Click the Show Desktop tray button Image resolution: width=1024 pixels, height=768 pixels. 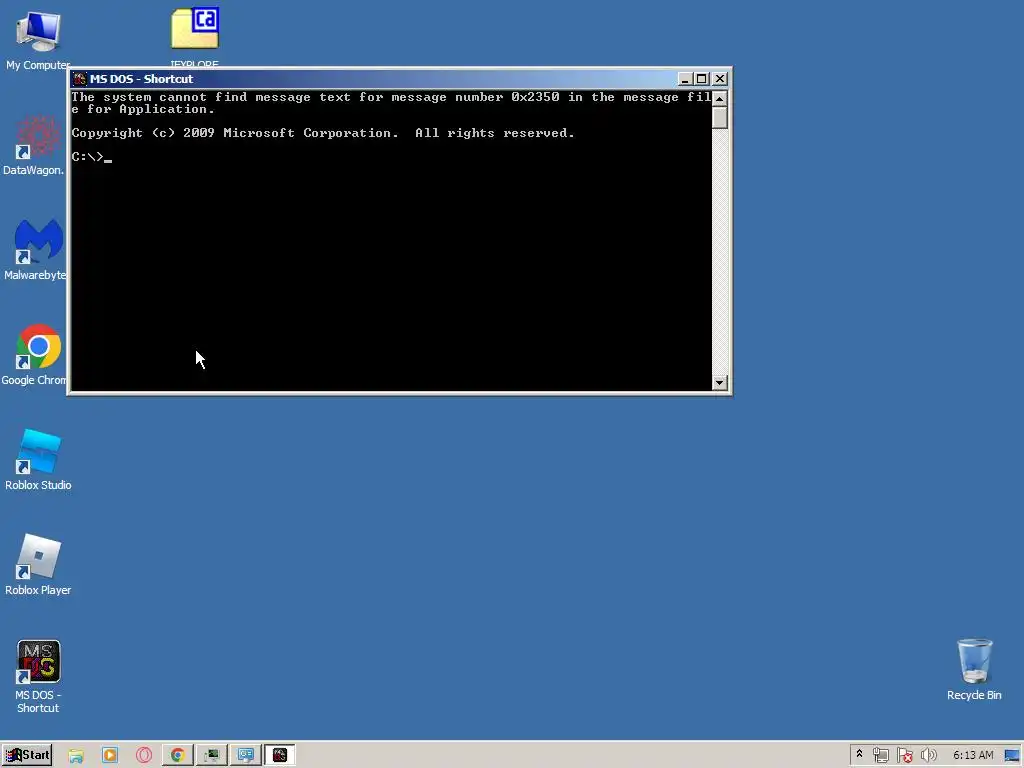1012,755
